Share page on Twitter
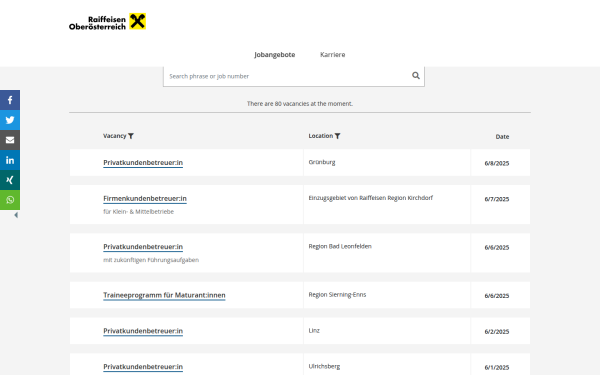600x375 pixels. [10, 120]
